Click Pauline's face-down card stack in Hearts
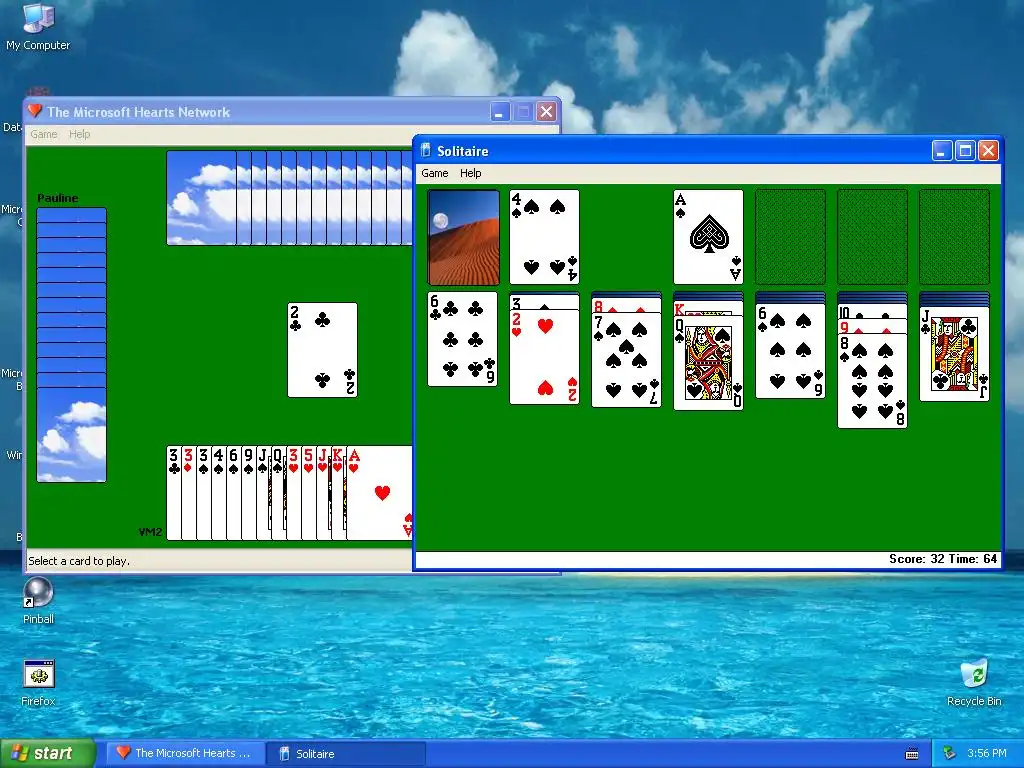 (x=72, y=345)
